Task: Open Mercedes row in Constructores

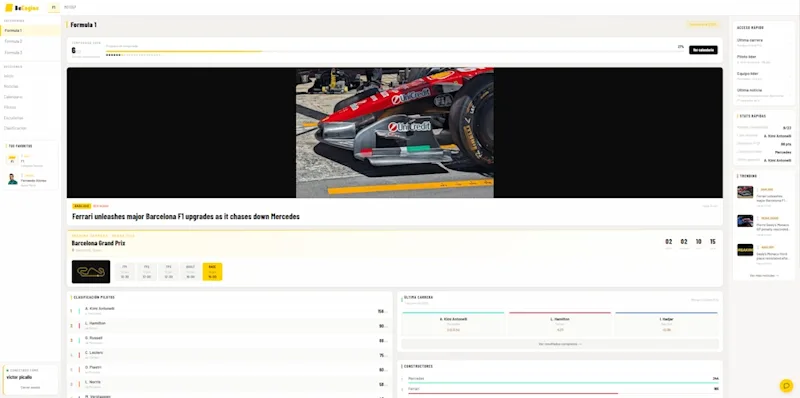Action: coord(560,380)
